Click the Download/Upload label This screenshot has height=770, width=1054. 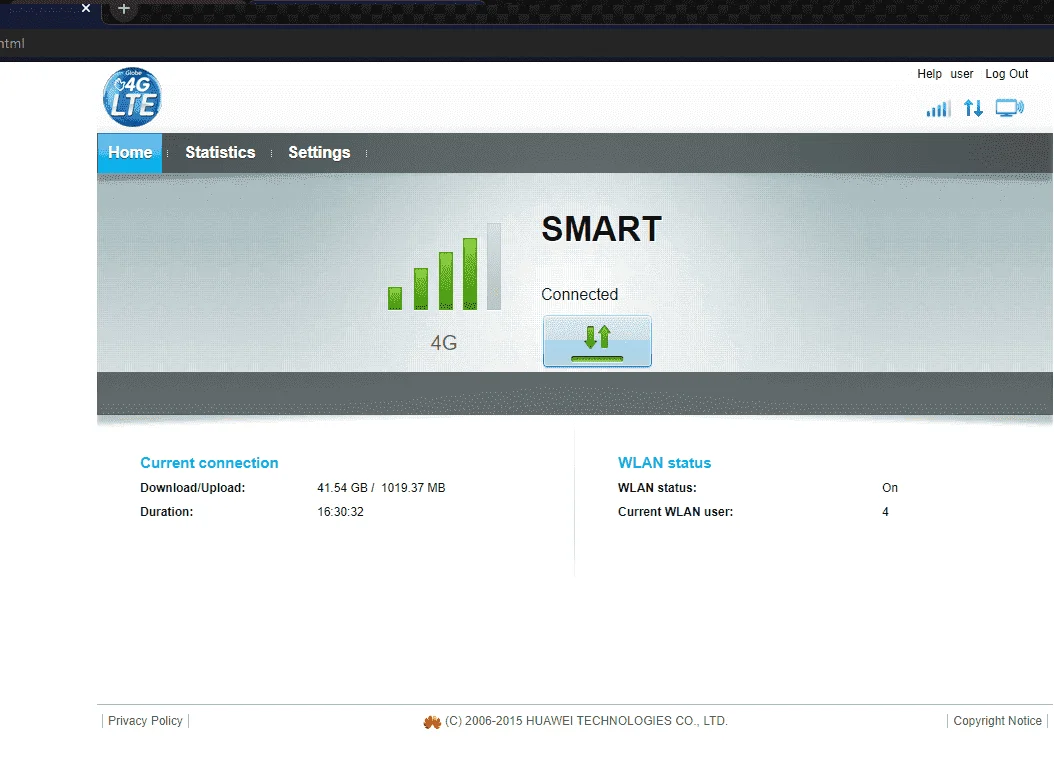coord(192,488)
